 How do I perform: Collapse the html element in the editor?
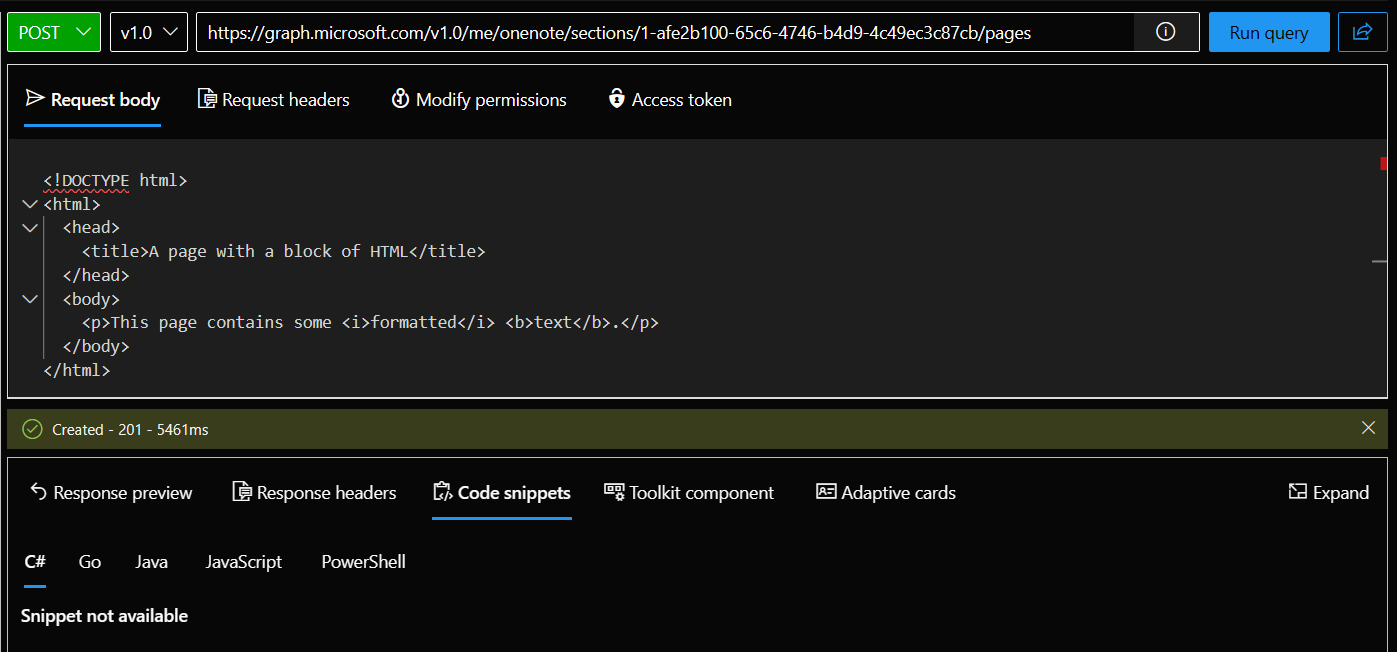pyautogui.click(x=29, y=203)
